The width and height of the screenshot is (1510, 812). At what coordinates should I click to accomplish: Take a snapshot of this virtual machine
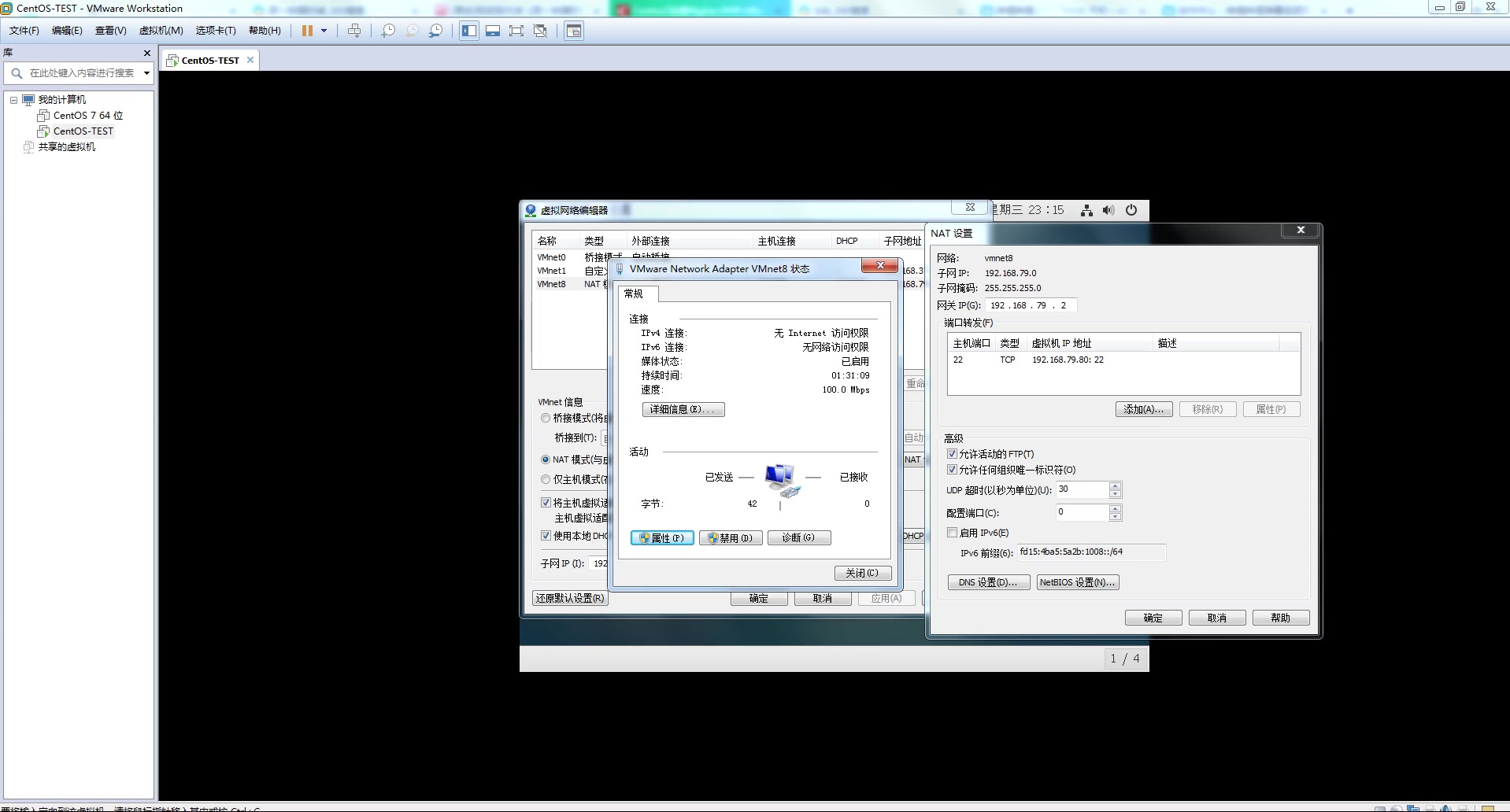(x=388, y=31)
